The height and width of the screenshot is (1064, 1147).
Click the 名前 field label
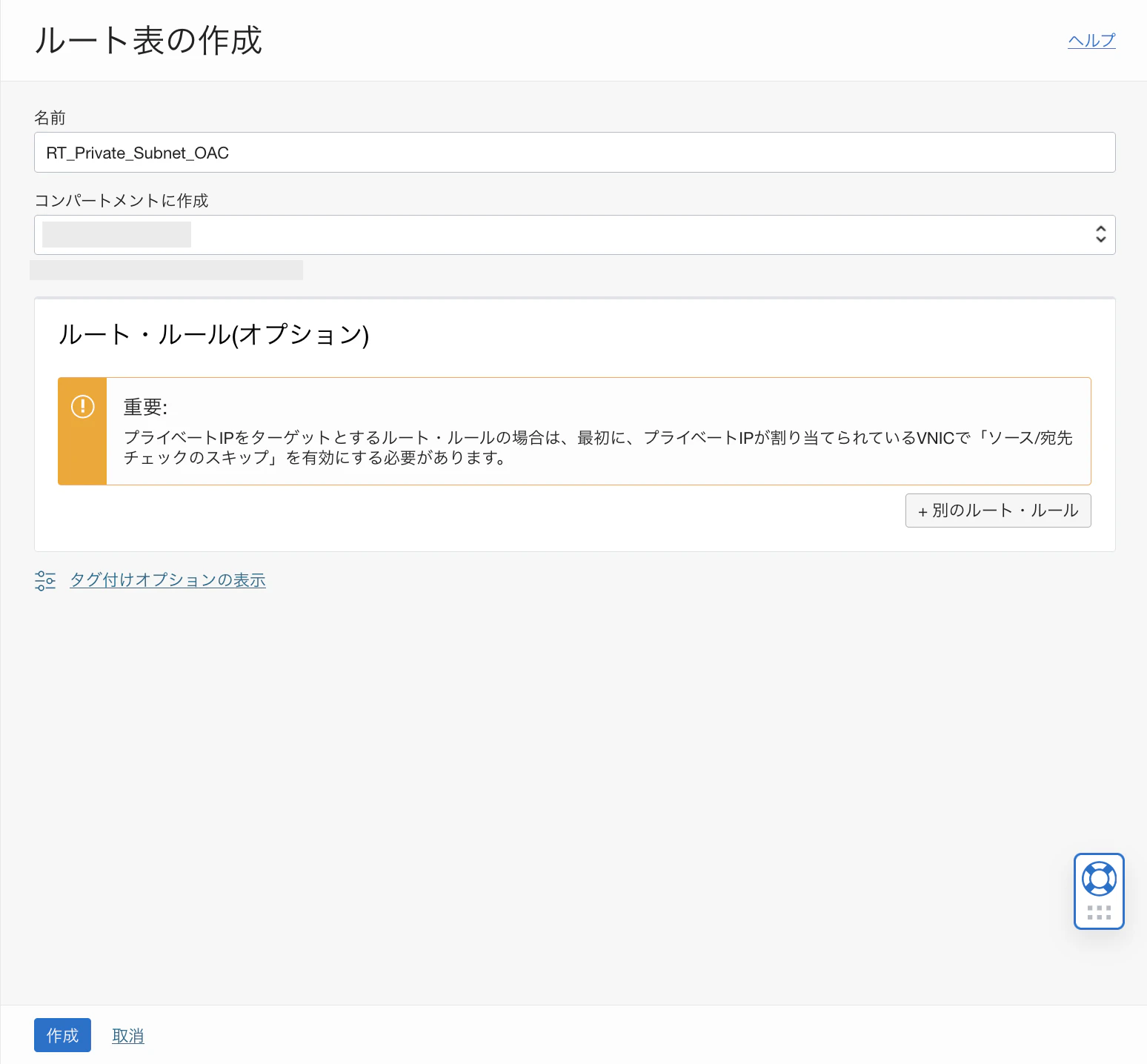(x=50, y=118)
